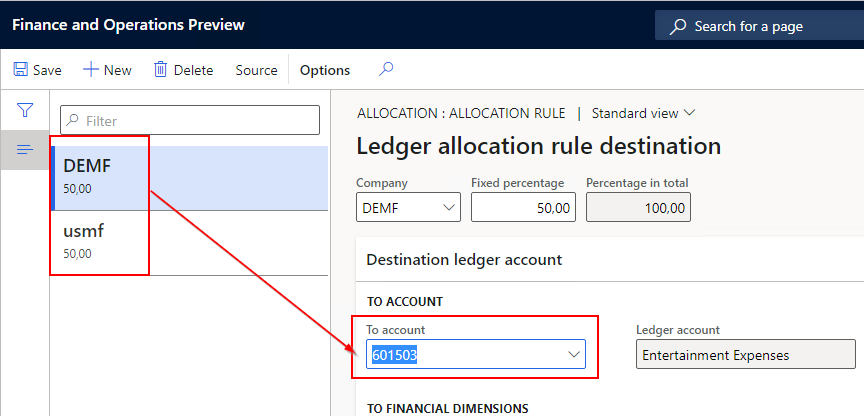The width and height of the screenshot is (864, 416).
Task: Select the DEMF list record
Action: 190,177
